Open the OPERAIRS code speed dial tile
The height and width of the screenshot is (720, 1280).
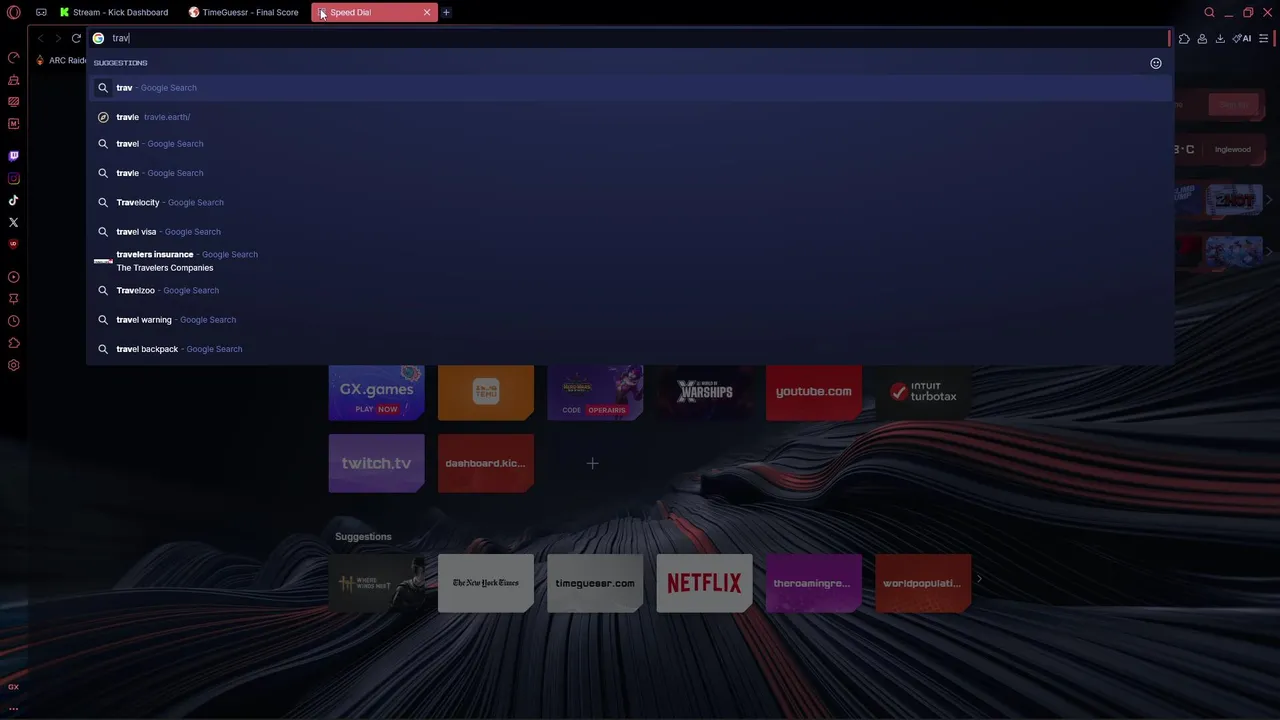(595, 392)
